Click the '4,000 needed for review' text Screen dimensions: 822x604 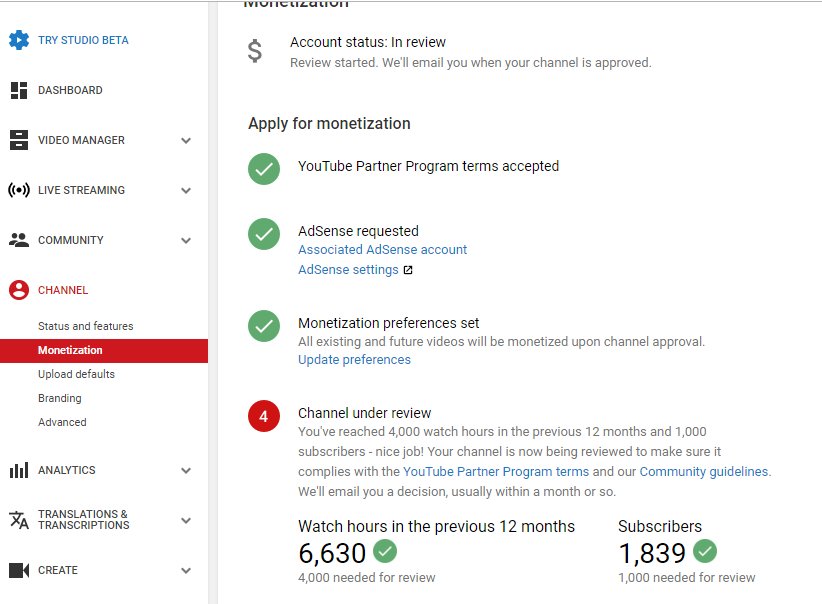[366, 578]
